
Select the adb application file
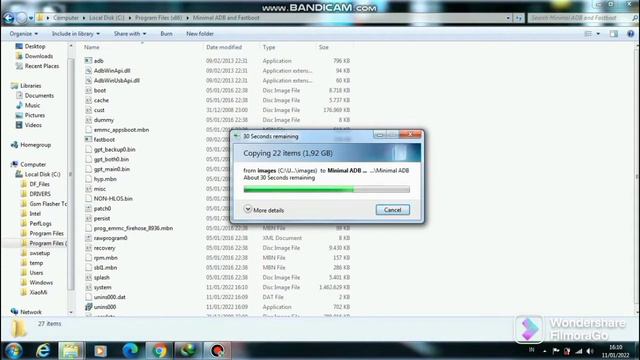[x=99, y=61]
